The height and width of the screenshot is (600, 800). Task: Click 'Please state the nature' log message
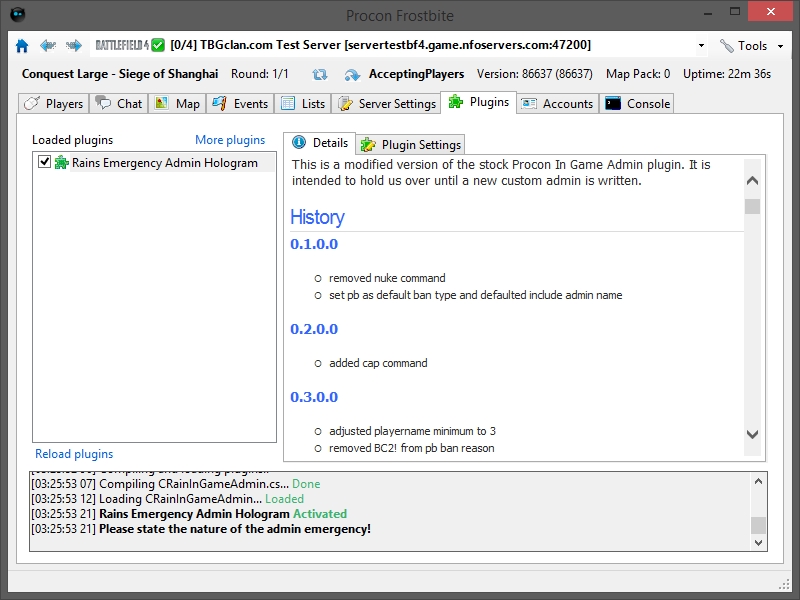(235, 529)
